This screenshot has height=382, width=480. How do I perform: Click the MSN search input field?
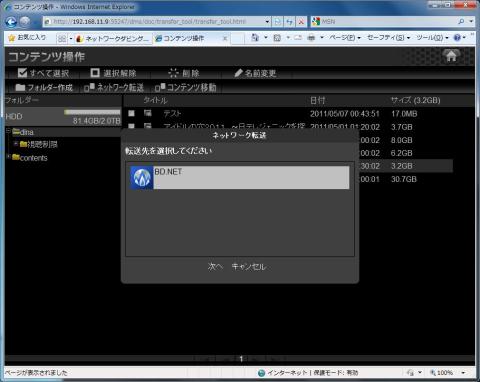tap(388, 22)
